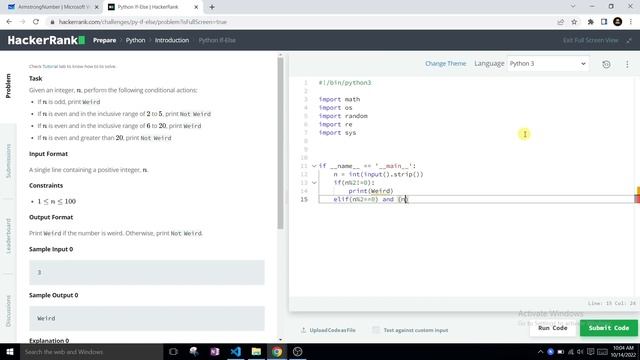Screen dimensions: 640x360
Task: Open the round taskbar app after Chrome
Action: click(298, 351)
